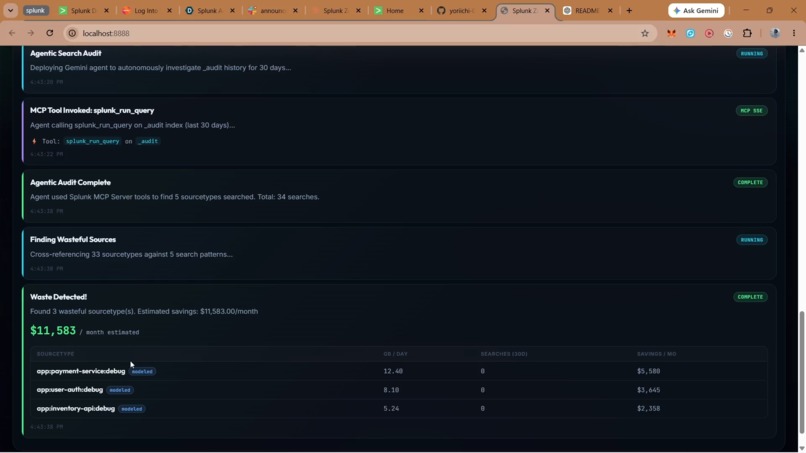Switch to the yoriichi GitHub tab
Image resolution: width=806 pixels, height=453 pixels.
(461, 10)
